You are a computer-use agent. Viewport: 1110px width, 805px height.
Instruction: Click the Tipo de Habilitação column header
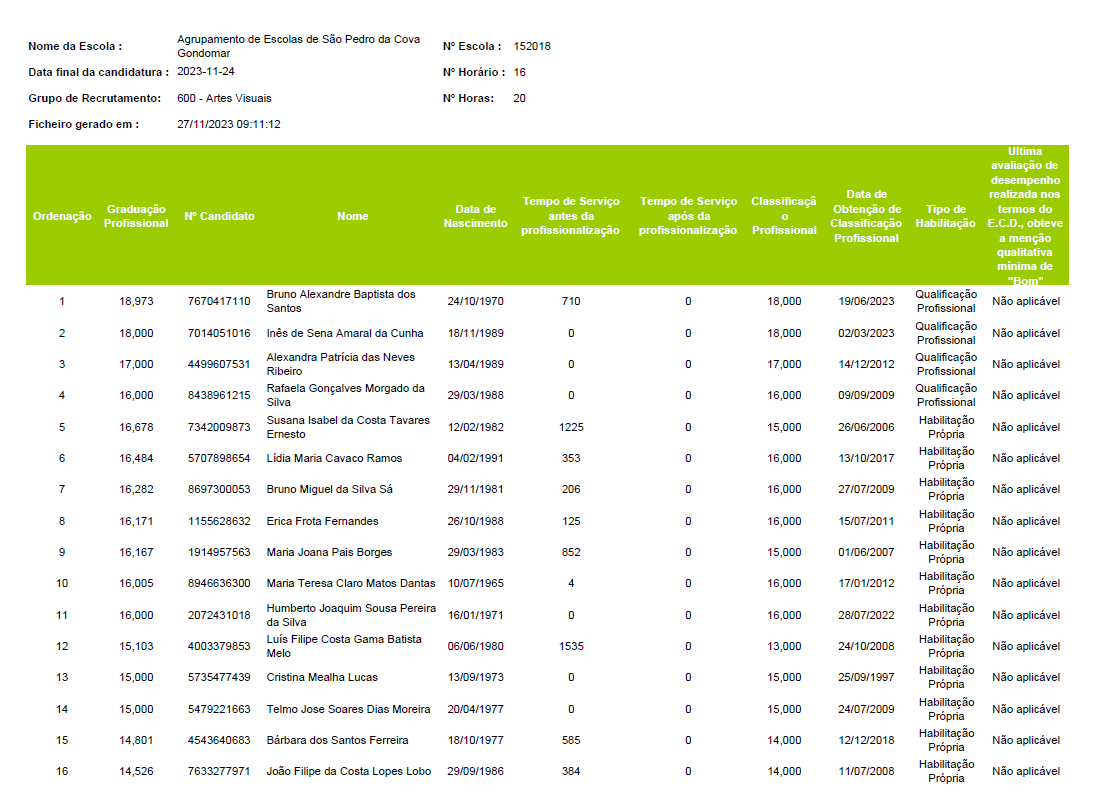click(945, 216)
